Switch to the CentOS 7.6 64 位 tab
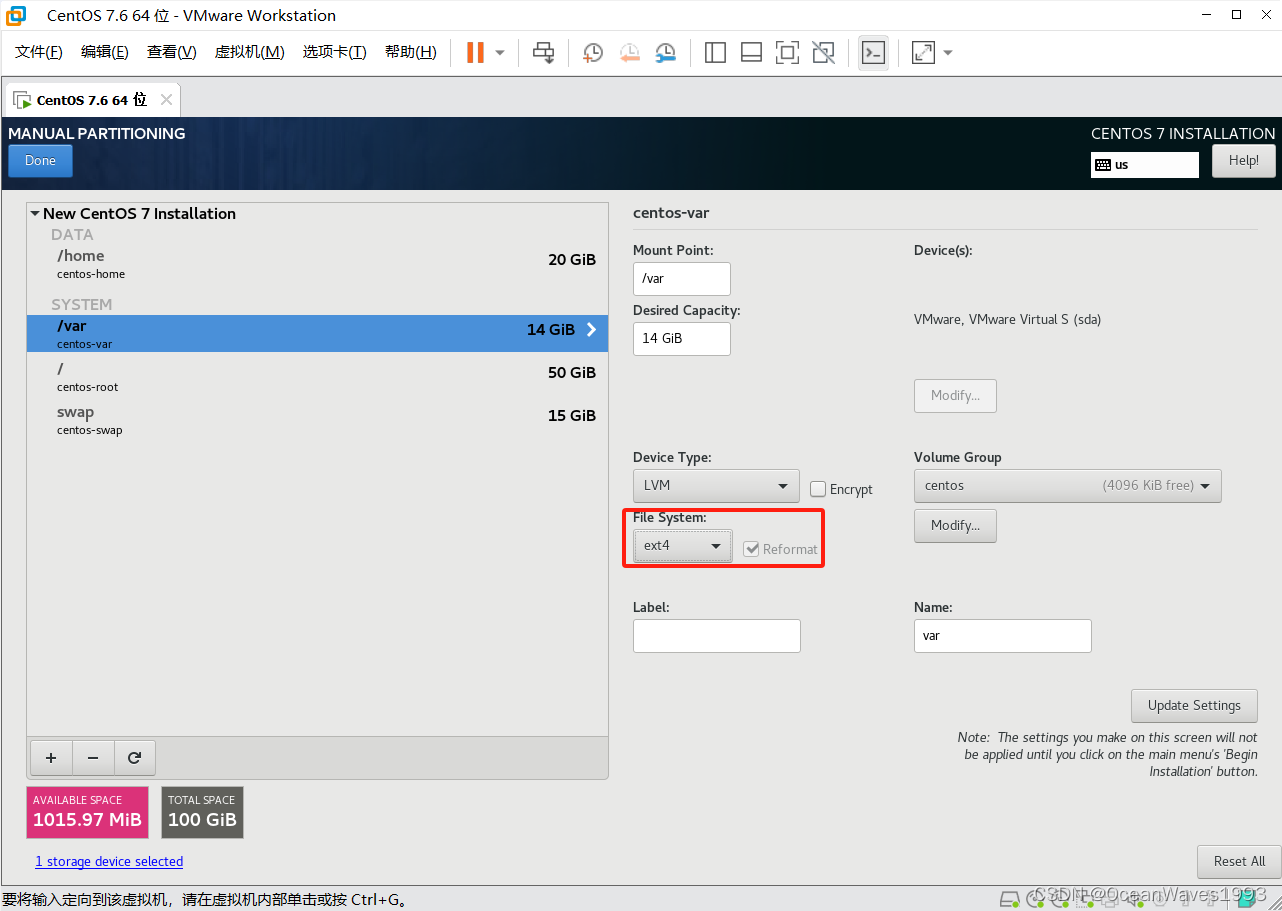1282x911 pixels. (91, 100)
